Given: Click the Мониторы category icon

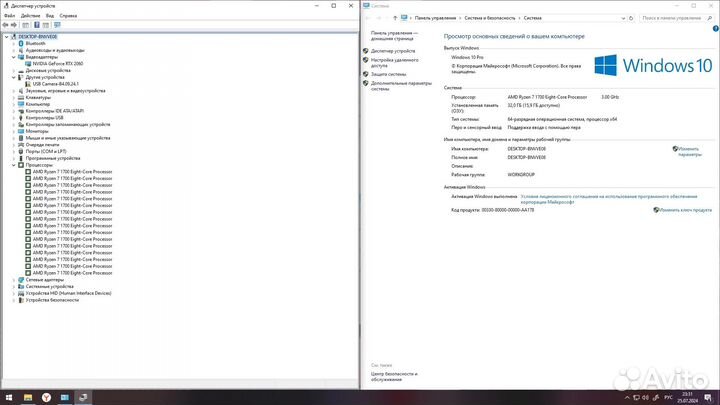Looking at the screenshot, I should (21, 131).
